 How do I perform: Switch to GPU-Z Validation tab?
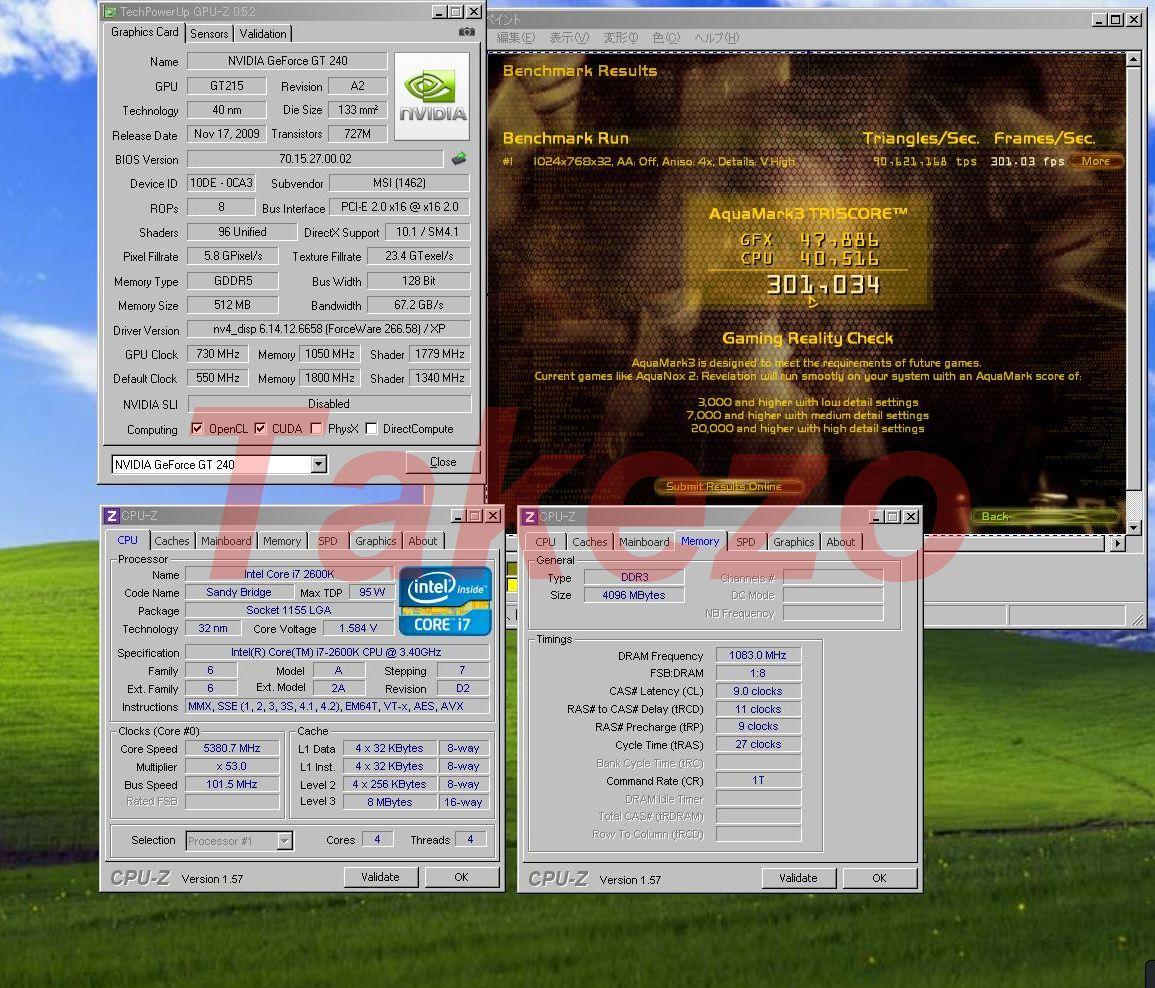(263, 33)
